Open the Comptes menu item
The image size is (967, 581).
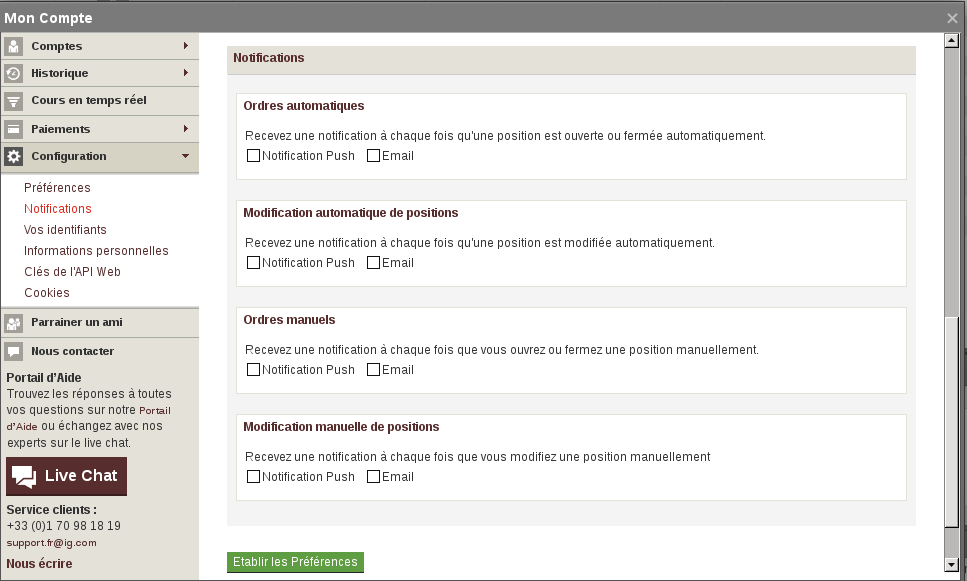point(100,46)
